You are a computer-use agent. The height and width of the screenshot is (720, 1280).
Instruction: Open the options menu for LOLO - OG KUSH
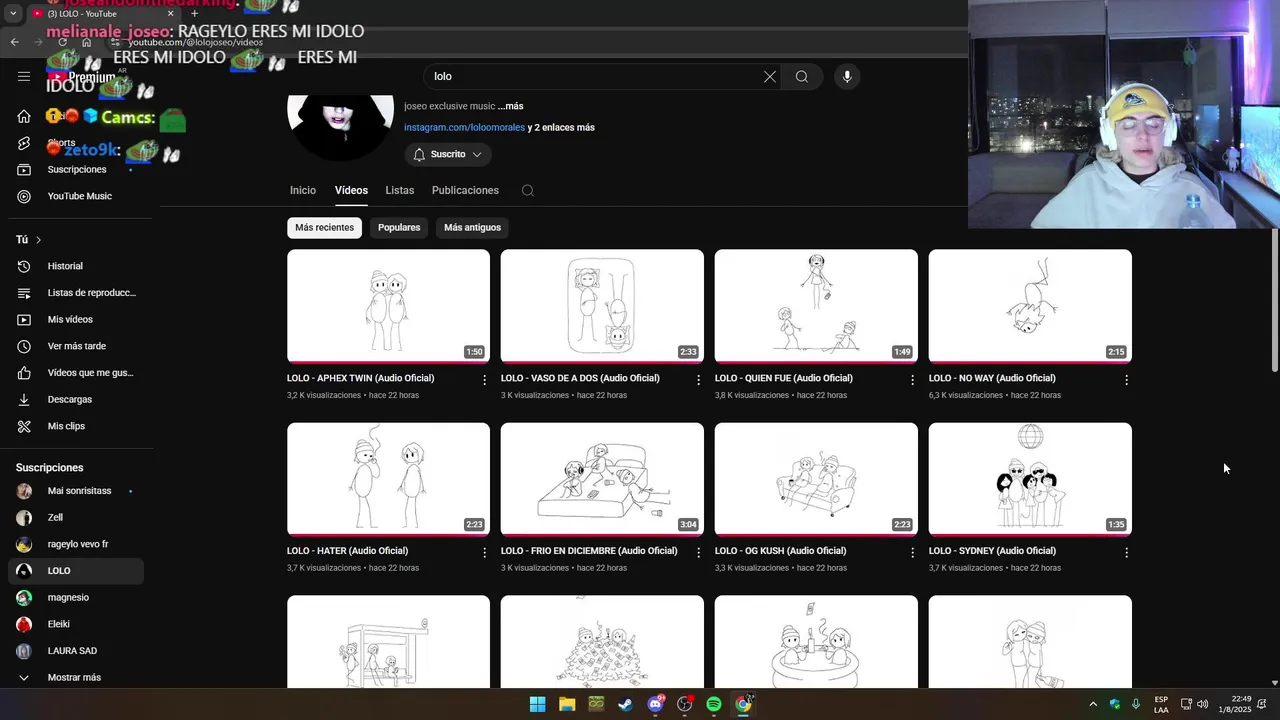pyautogui.click(x=912, y=552)
